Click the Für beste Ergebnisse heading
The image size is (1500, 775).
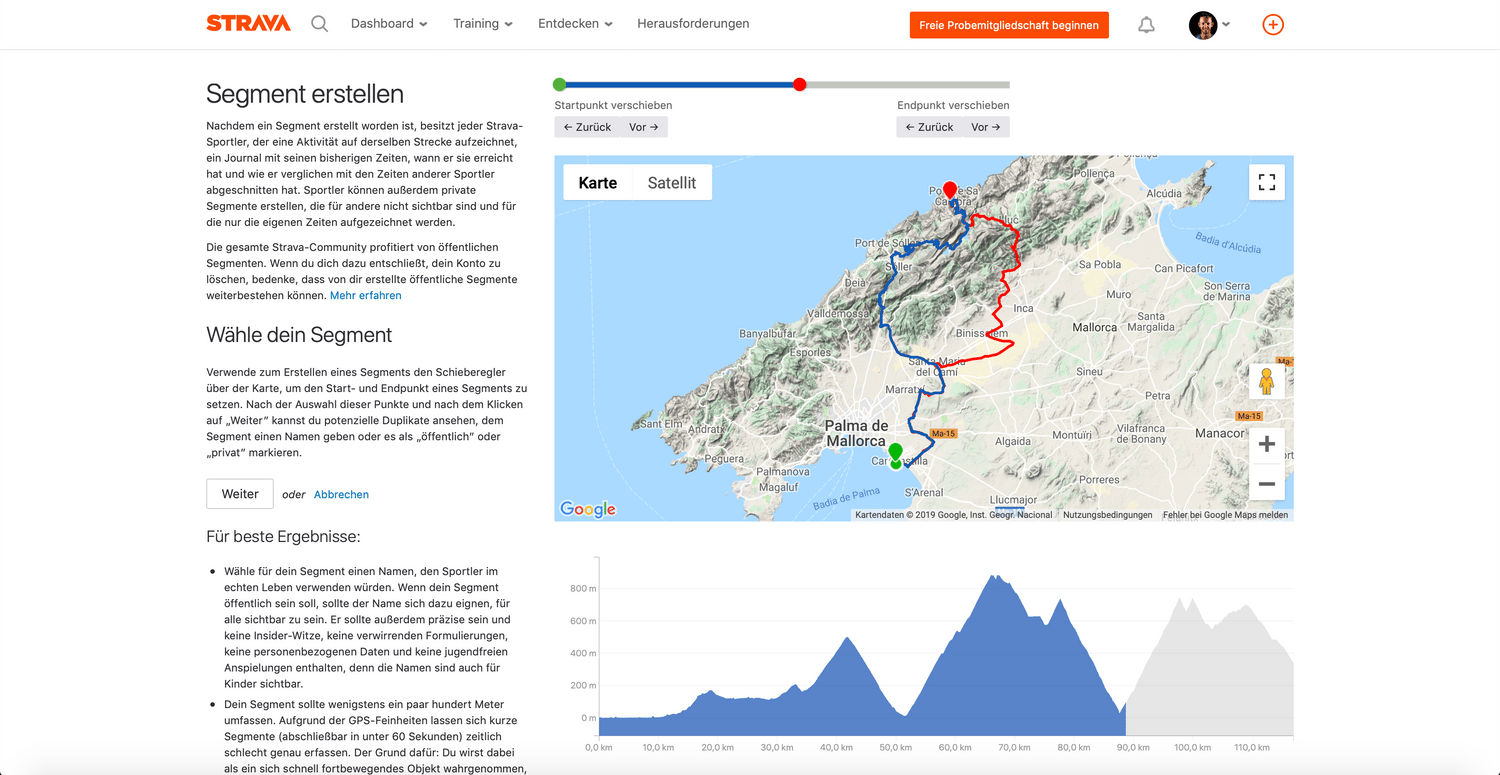click(283, 536)
